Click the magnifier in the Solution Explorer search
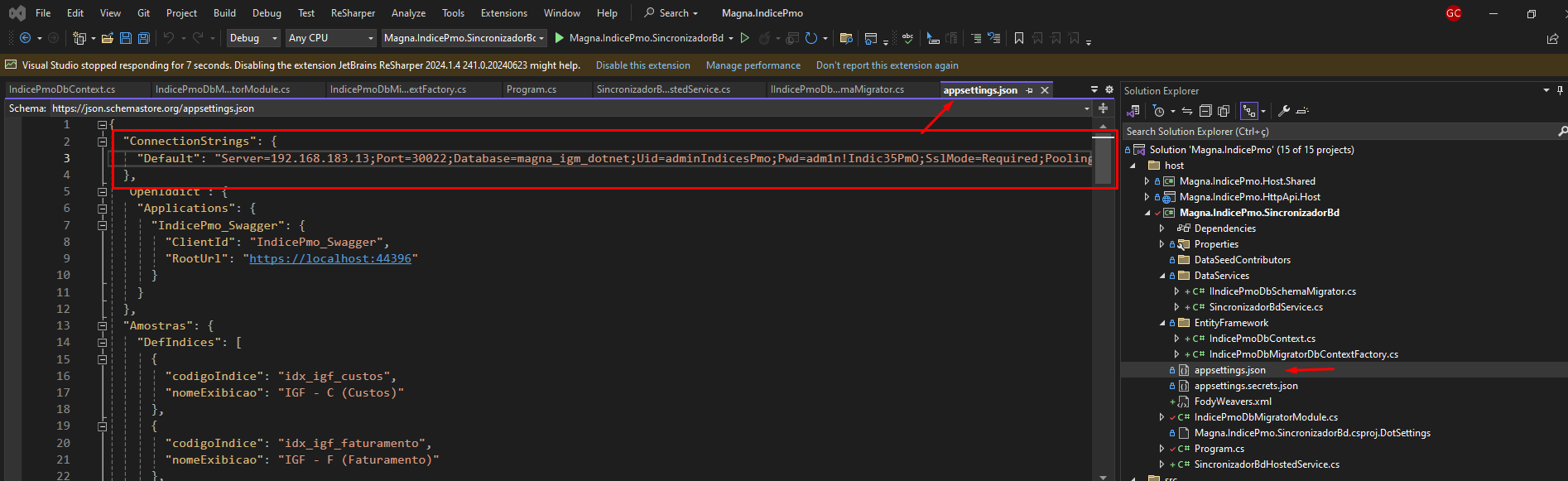Screen dimensions: 1568x481 1561,132
